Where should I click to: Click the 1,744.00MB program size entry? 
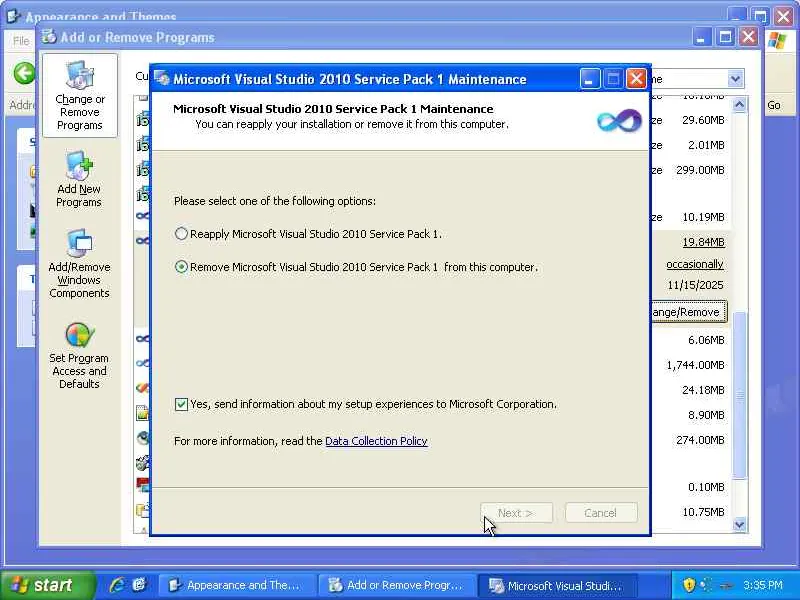coord(695,365)
